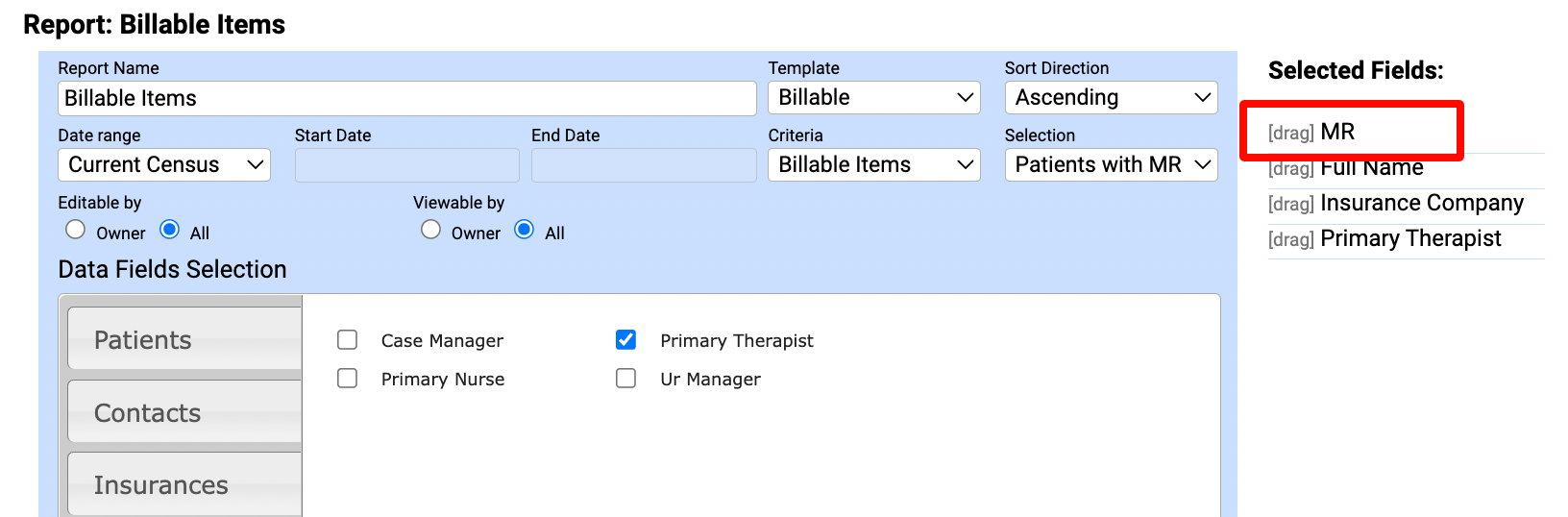Tick the Ur Manager checkbox
This screenshot has width=1568, height=517.
[x=626, y=379]
